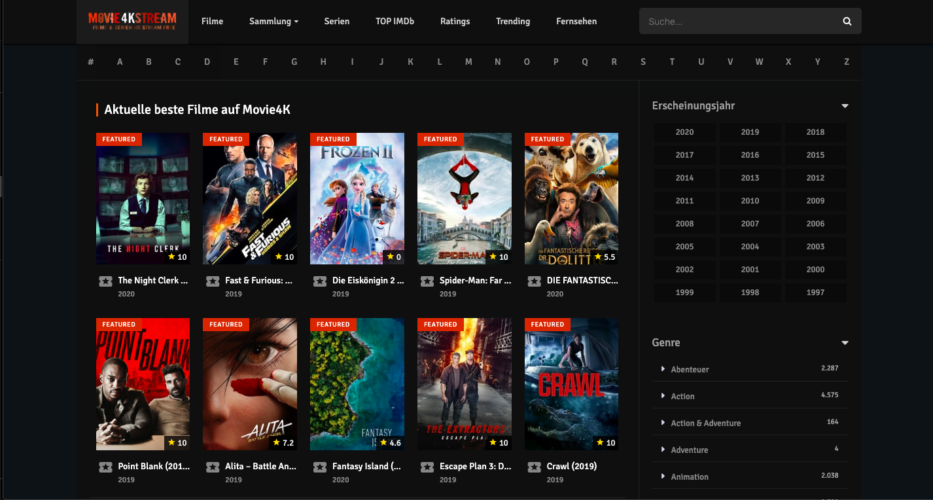Click the film icon beside Fantasy Island

[x=320, y=467]
